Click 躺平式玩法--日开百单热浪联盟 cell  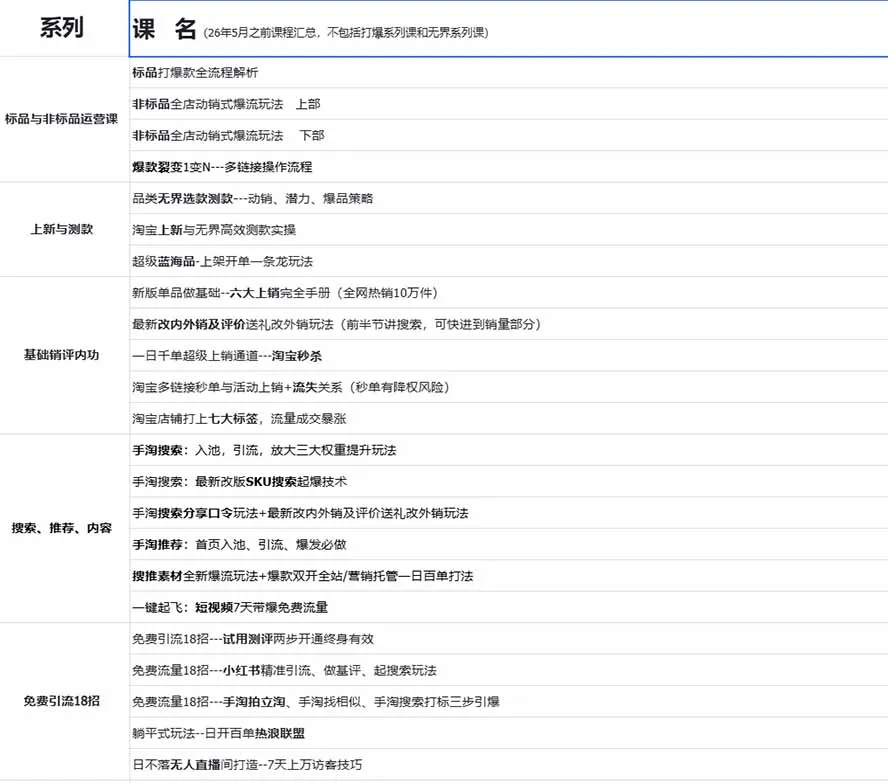pyautogui.click(x=509, y=733)
